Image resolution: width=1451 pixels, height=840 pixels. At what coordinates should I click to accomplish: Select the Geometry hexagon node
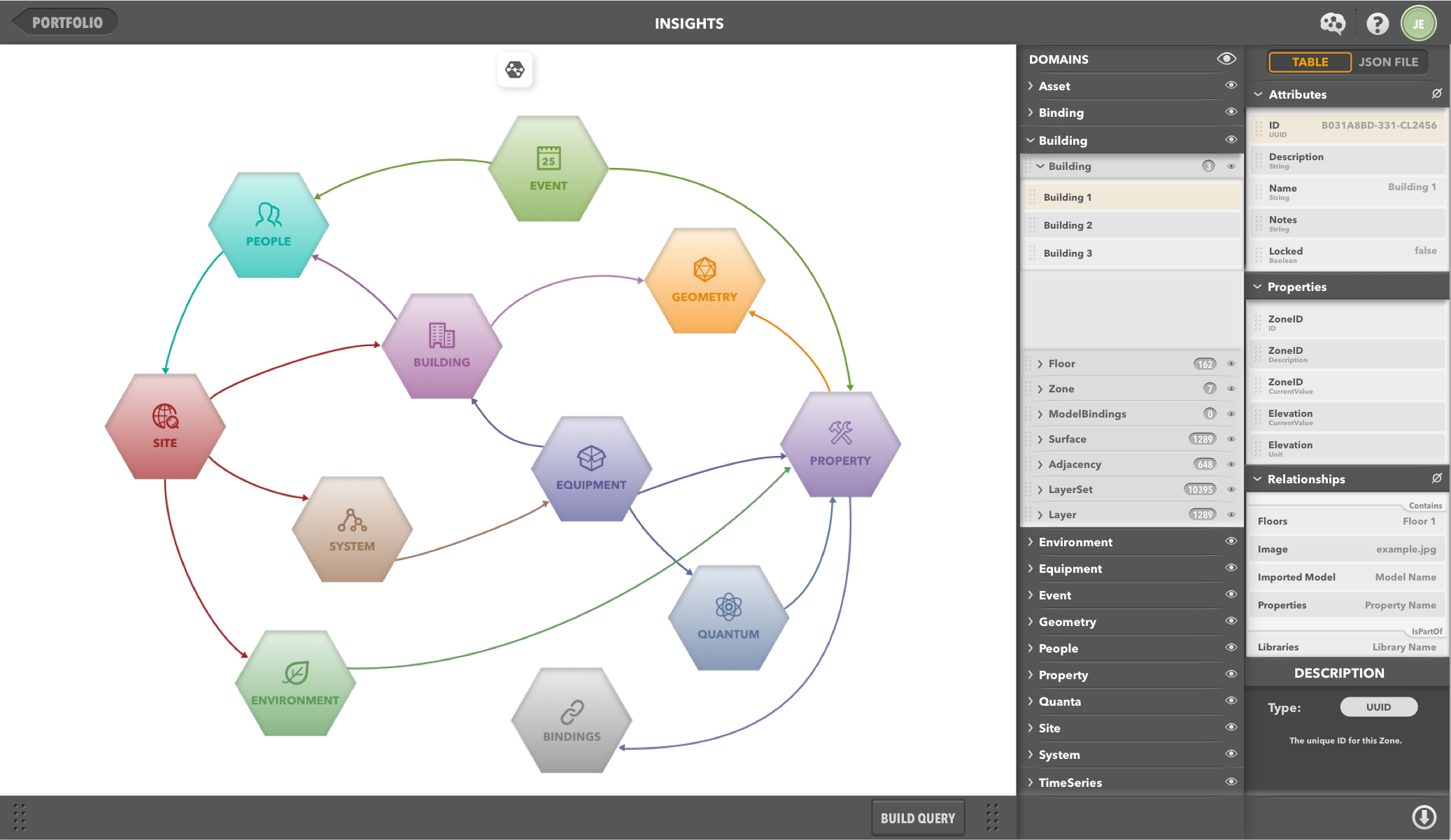(705, 280)
